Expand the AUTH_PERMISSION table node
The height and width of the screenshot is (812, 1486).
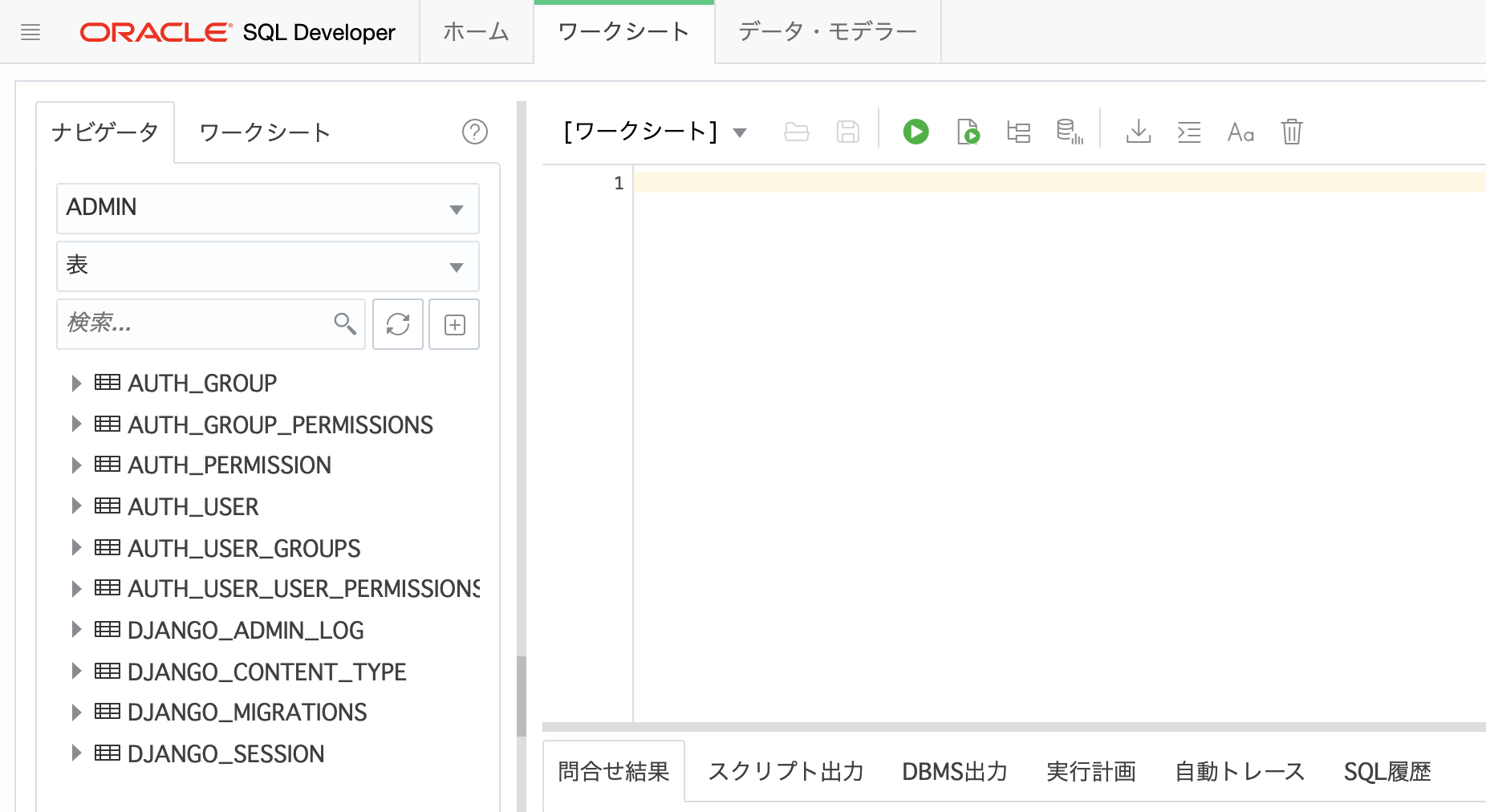[76, 465]
